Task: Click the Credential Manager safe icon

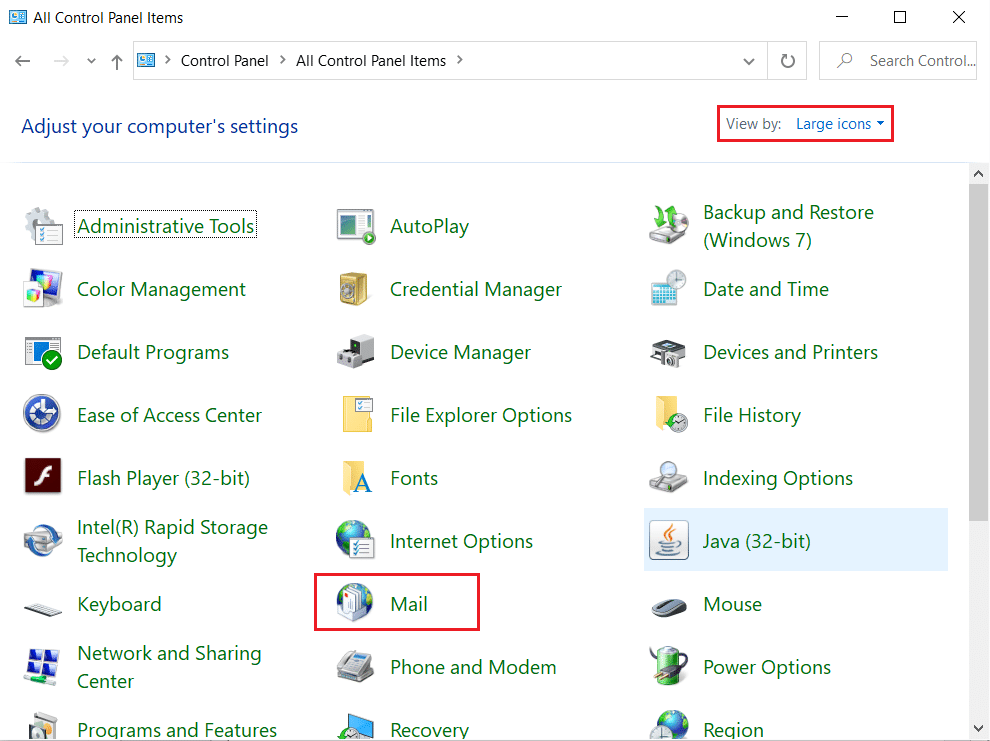Action: [x=354, y=290]
